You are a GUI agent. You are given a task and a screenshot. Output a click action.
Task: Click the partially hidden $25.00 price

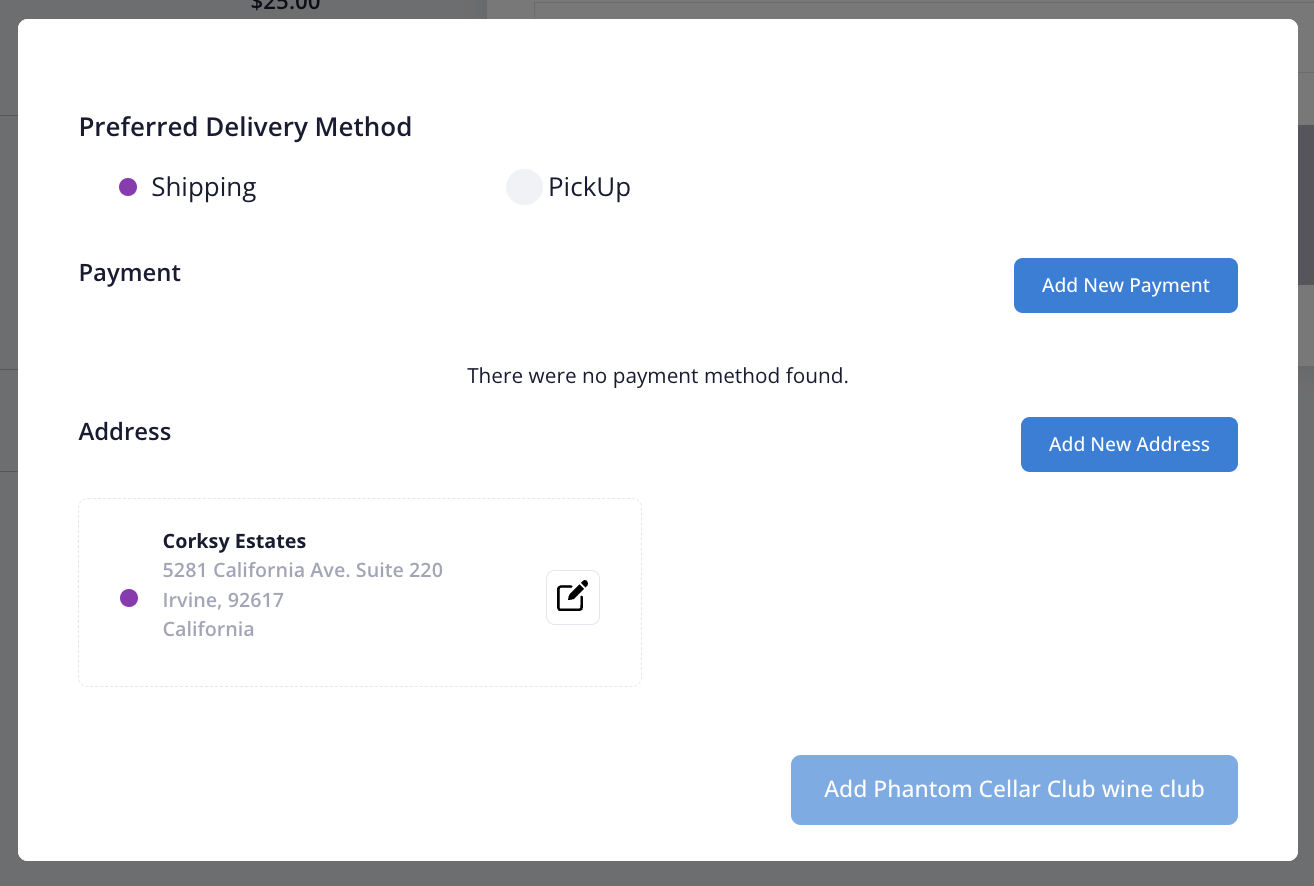point(285,6)
